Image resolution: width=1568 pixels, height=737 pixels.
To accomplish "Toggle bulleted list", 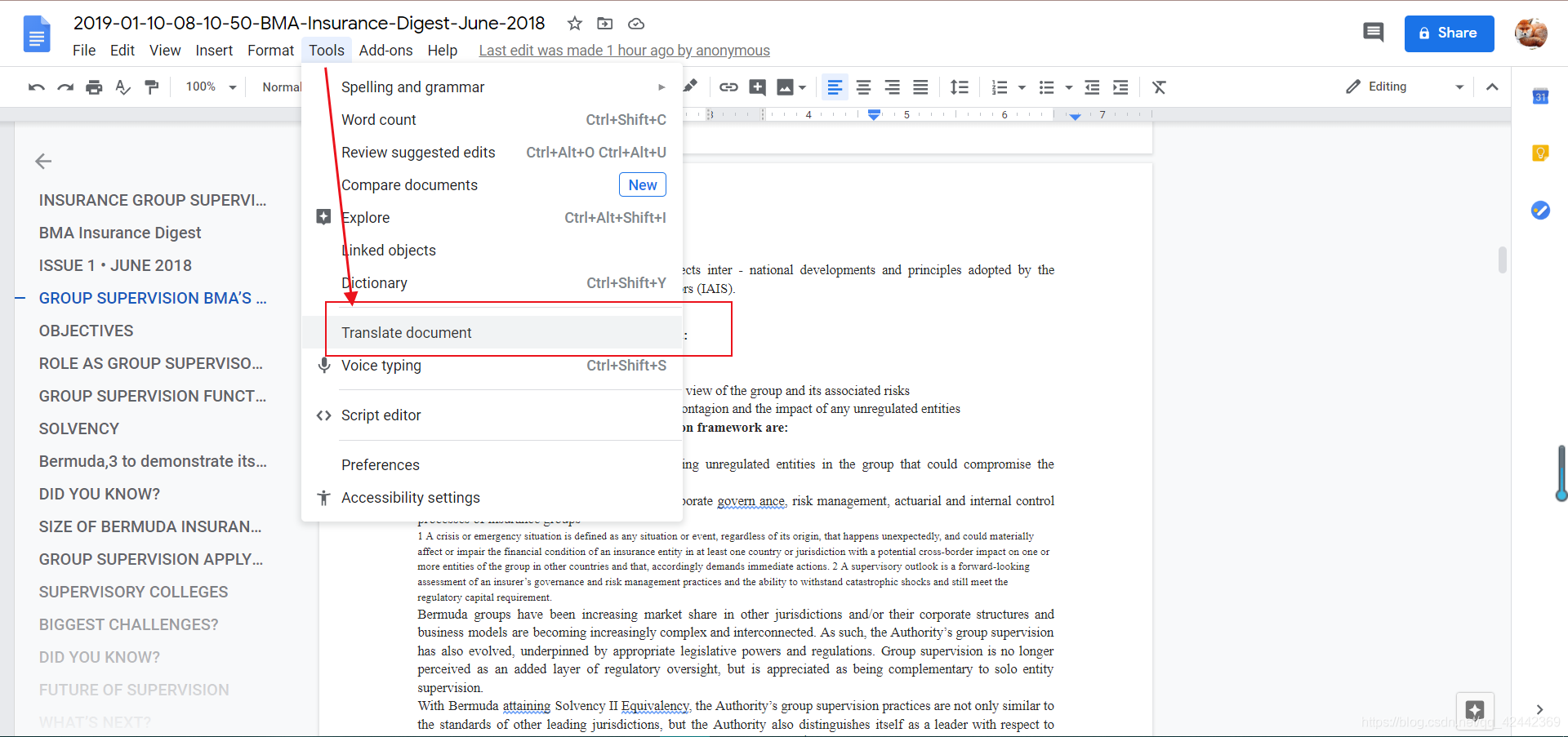I will pyautogui.click(x=1047, y=87).
